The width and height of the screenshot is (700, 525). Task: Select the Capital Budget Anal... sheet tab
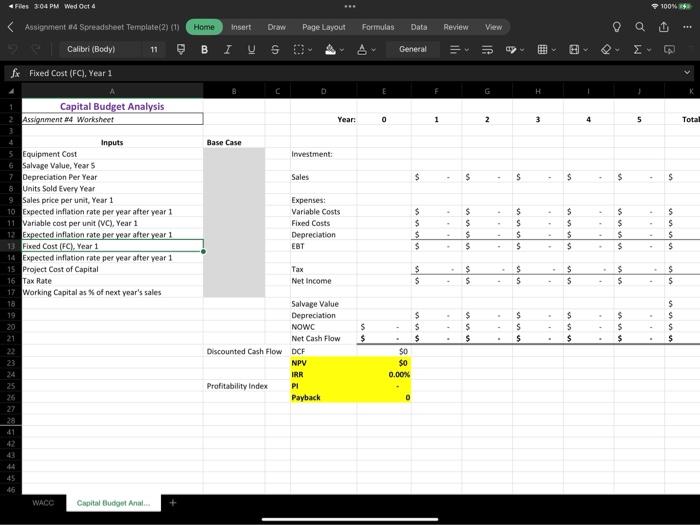point(113,503)
